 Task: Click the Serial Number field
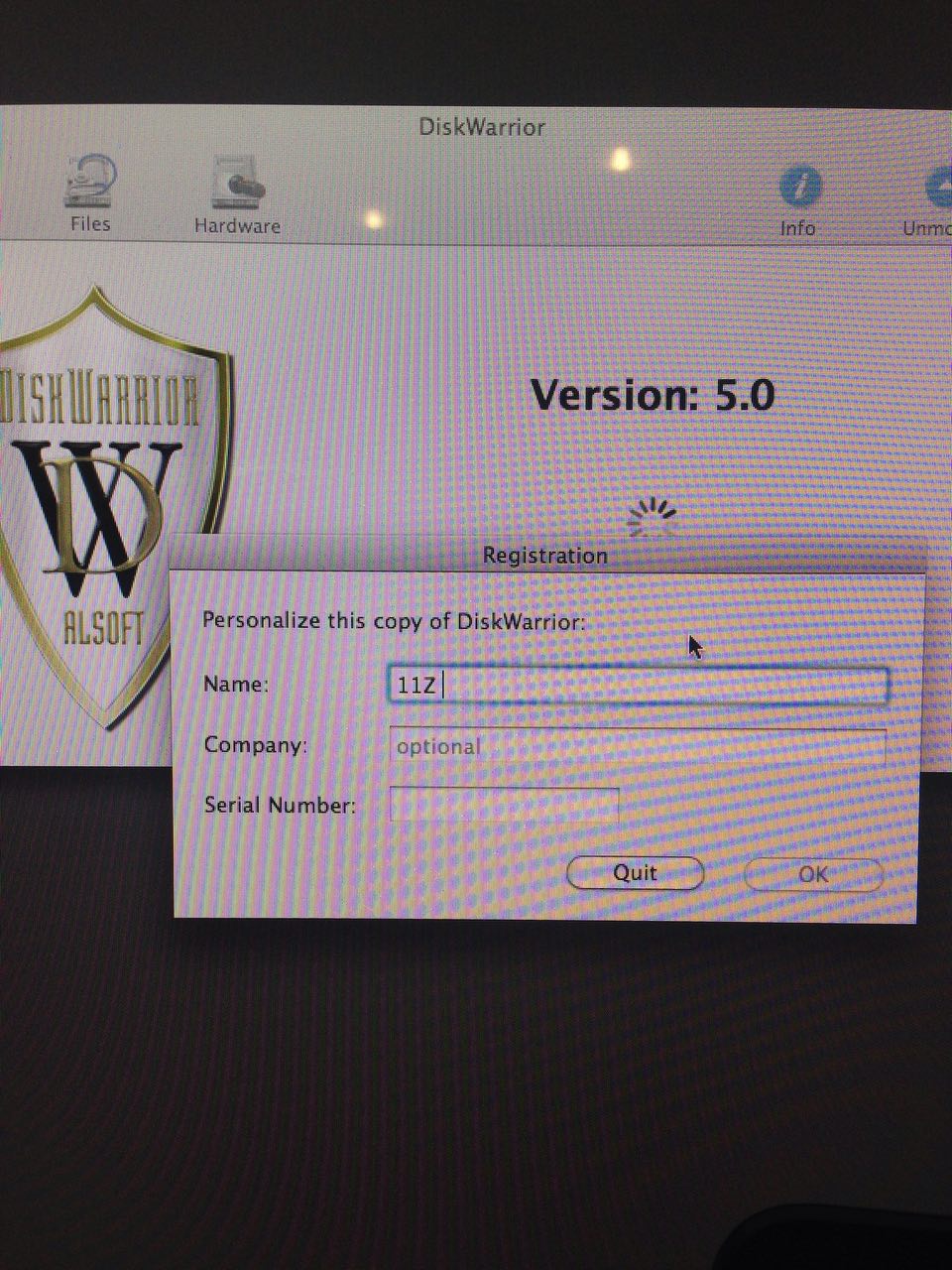[x=505, y=805]
